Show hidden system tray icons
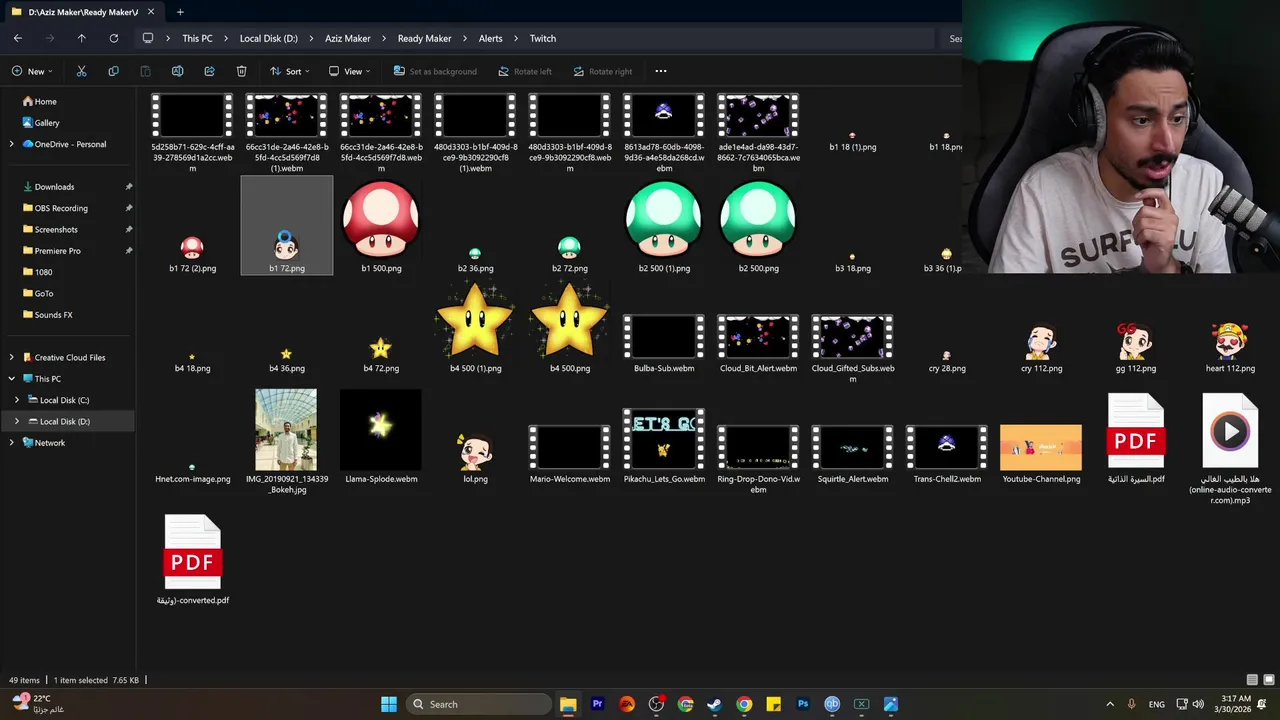The width and height of the screenshot is (1280, 720). point(1109,704)
